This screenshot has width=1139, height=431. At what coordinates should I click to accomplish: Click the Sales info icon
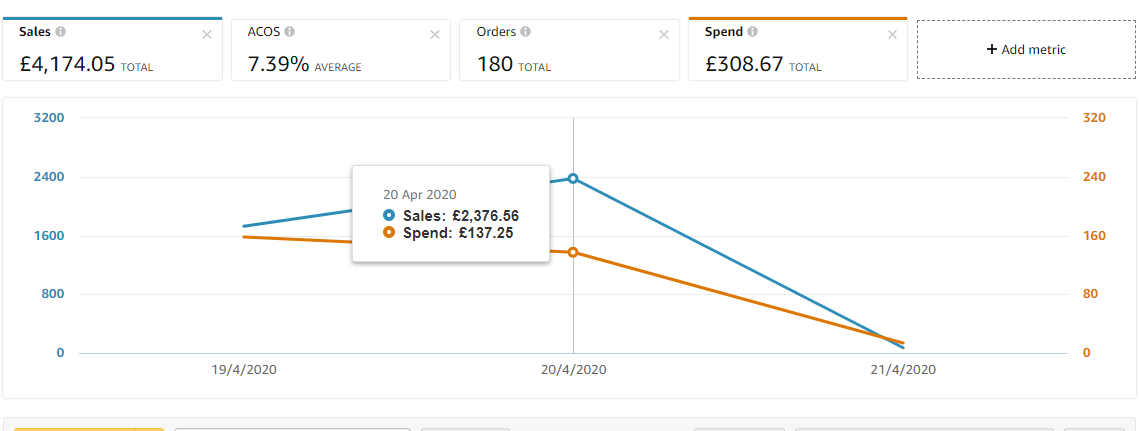coord(61,32)
